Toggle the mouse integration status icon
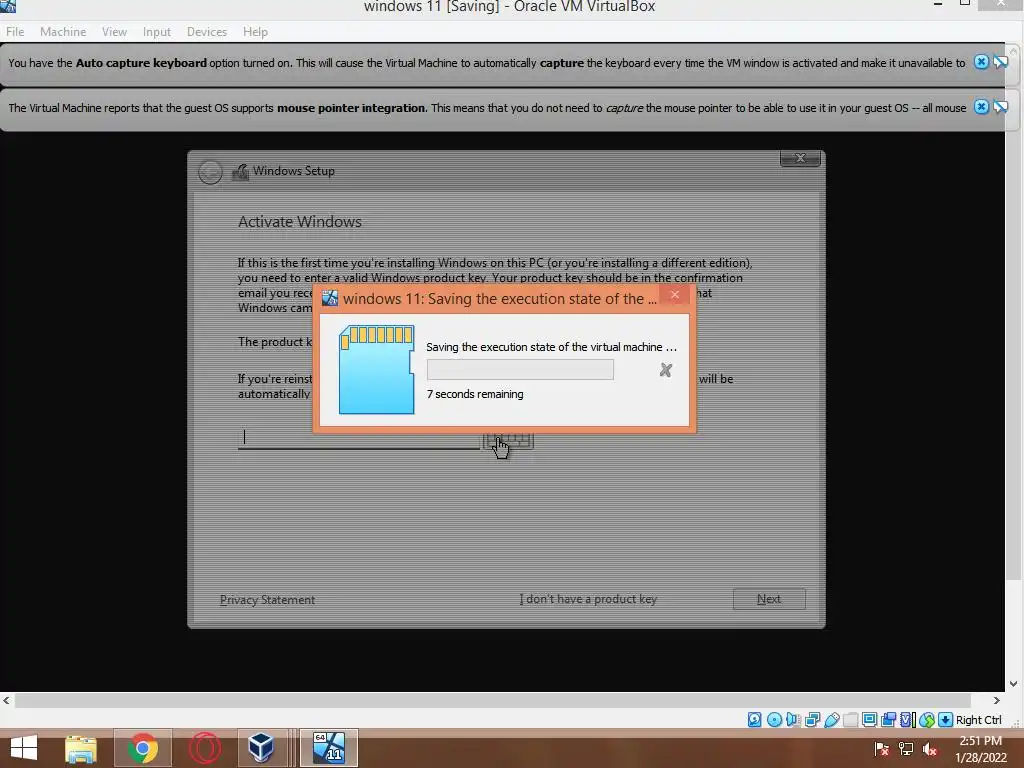Screen dimensions: 1024x768 (x=927, y=720)
